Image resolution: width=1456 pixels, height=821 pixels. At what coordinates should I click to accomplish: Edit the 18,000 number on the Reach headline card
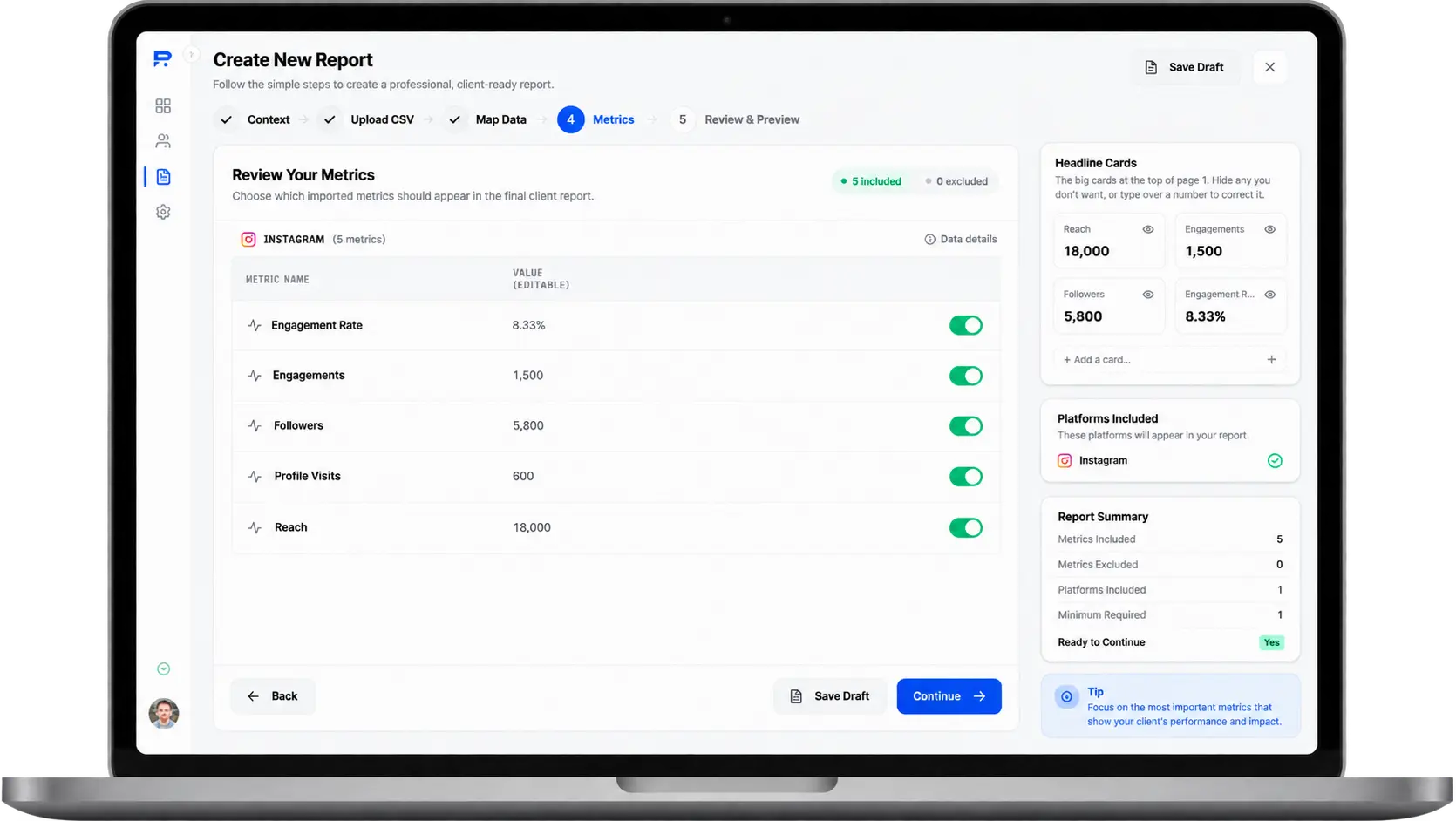(x=1086, y=251)
